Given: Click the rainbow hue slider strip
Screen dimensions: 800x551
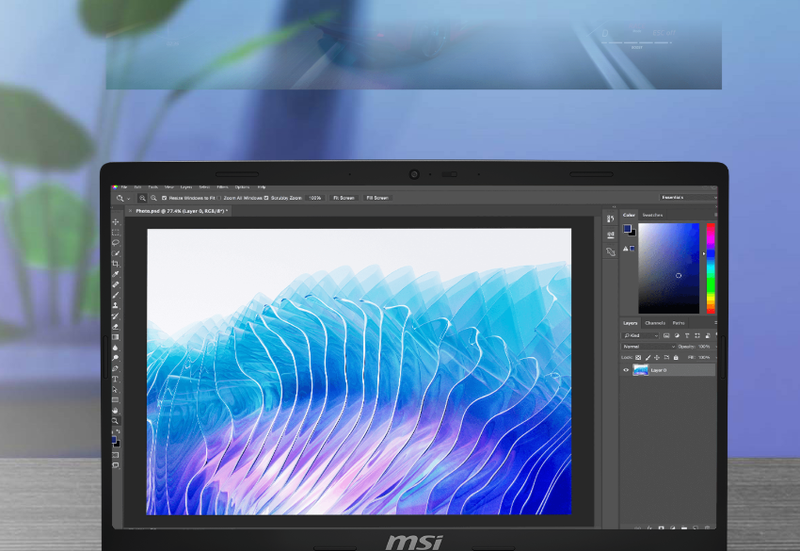Looking at the screenshot, I should tap(711, 267).
